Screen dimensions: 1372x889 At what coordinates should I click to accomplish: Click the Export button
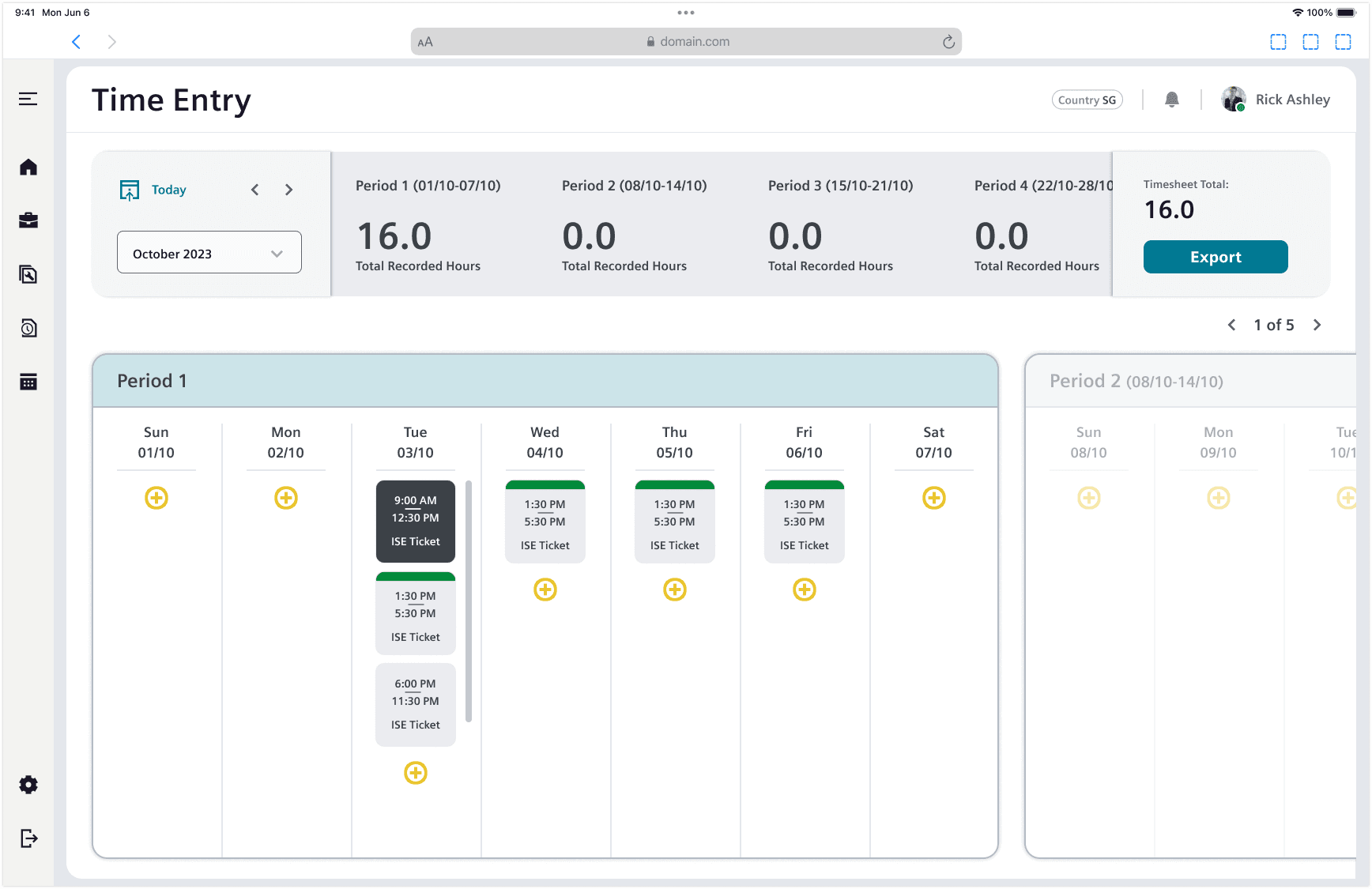(x=1216, y=257)
